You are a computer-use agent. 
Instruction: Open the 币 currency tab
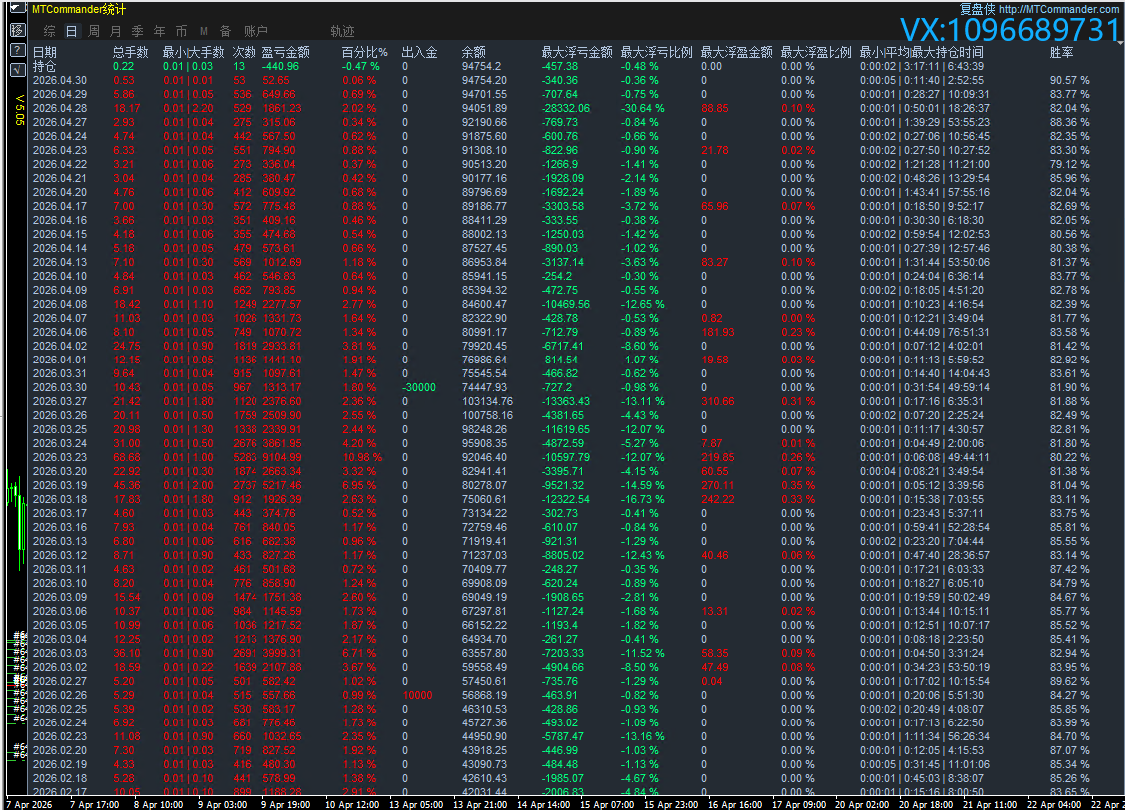181,32
